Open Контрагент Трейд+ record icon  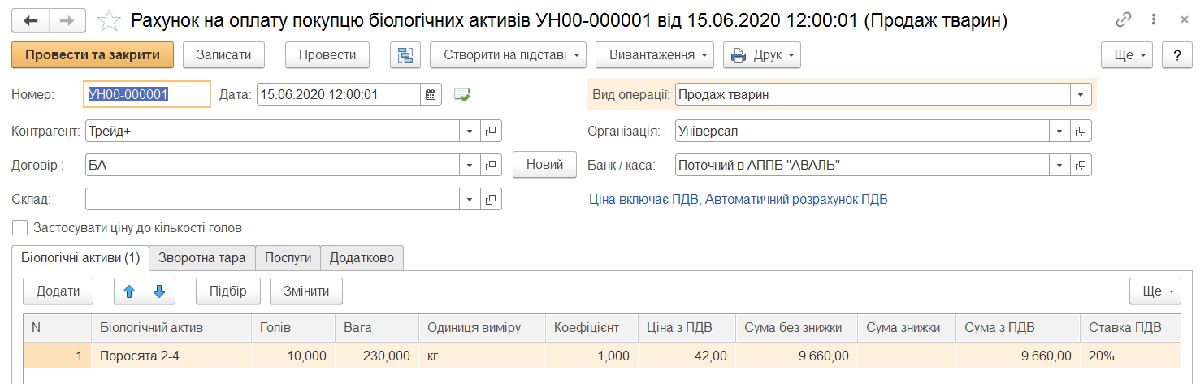coord(491,131)
